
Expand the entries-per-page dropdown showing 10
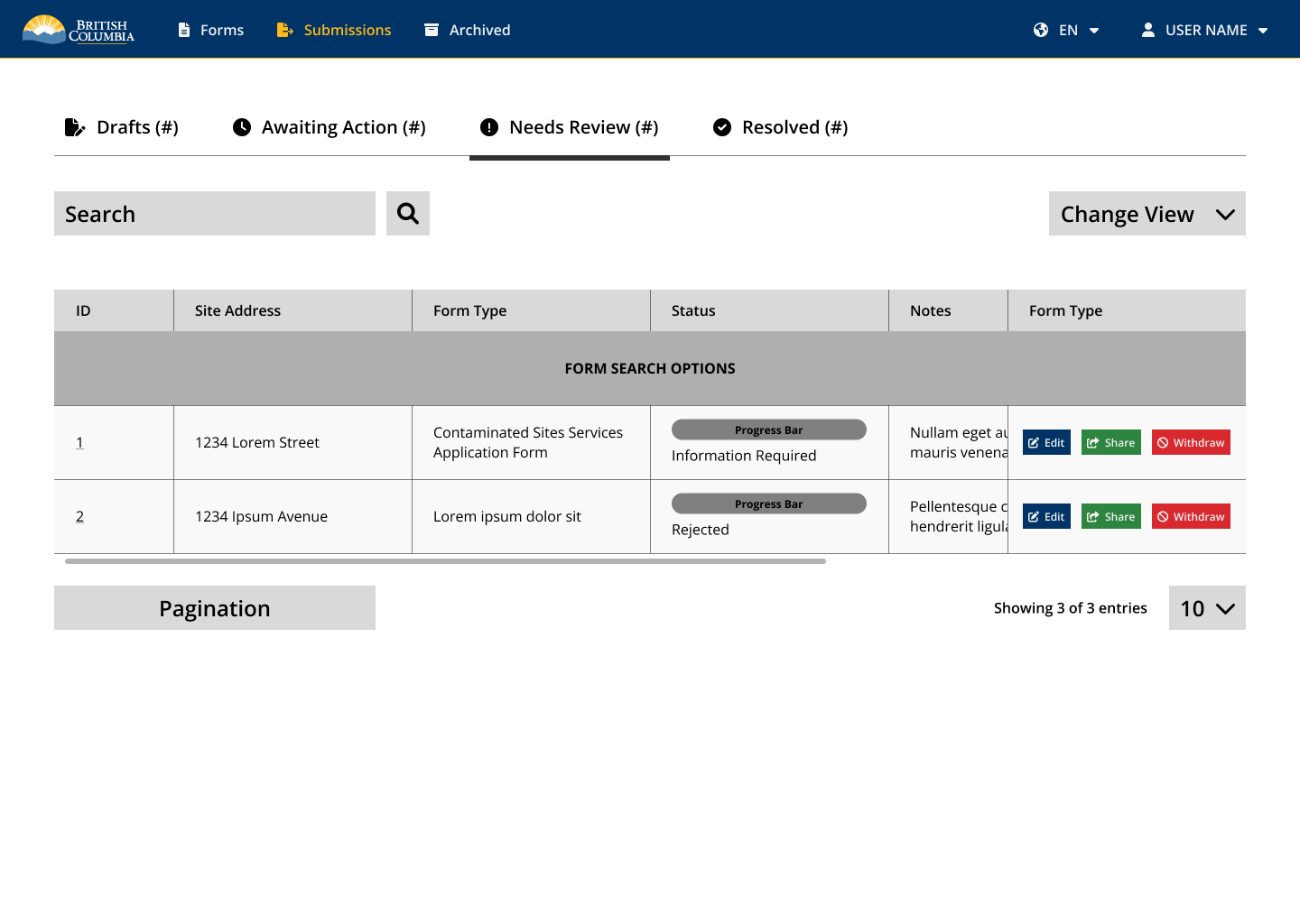point(1207,608)
